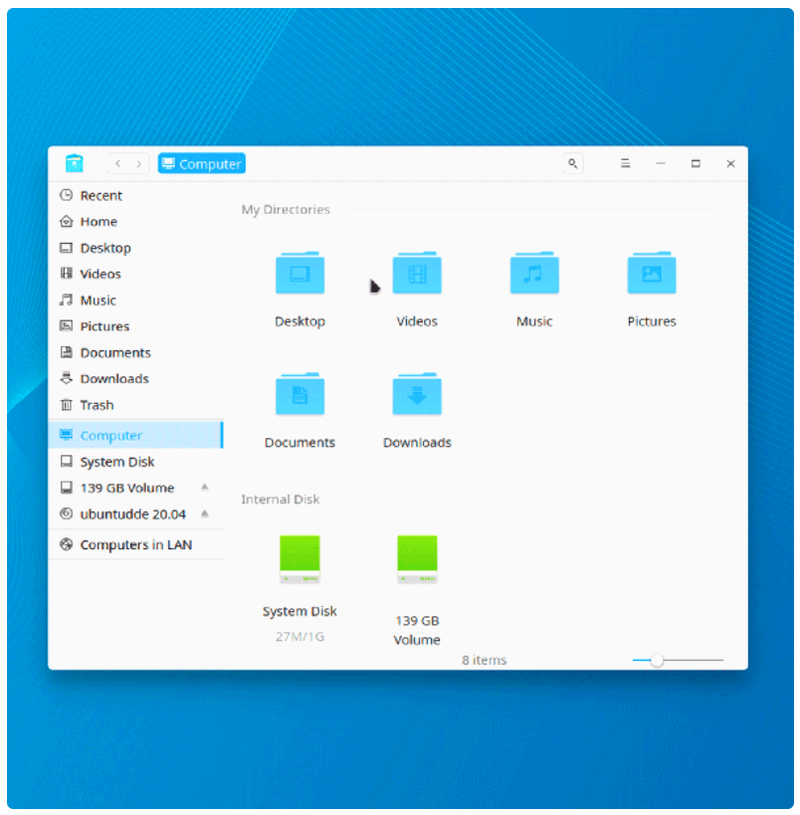
Task: Select Desktop in the sidebar
Action: tap(136, 248)
